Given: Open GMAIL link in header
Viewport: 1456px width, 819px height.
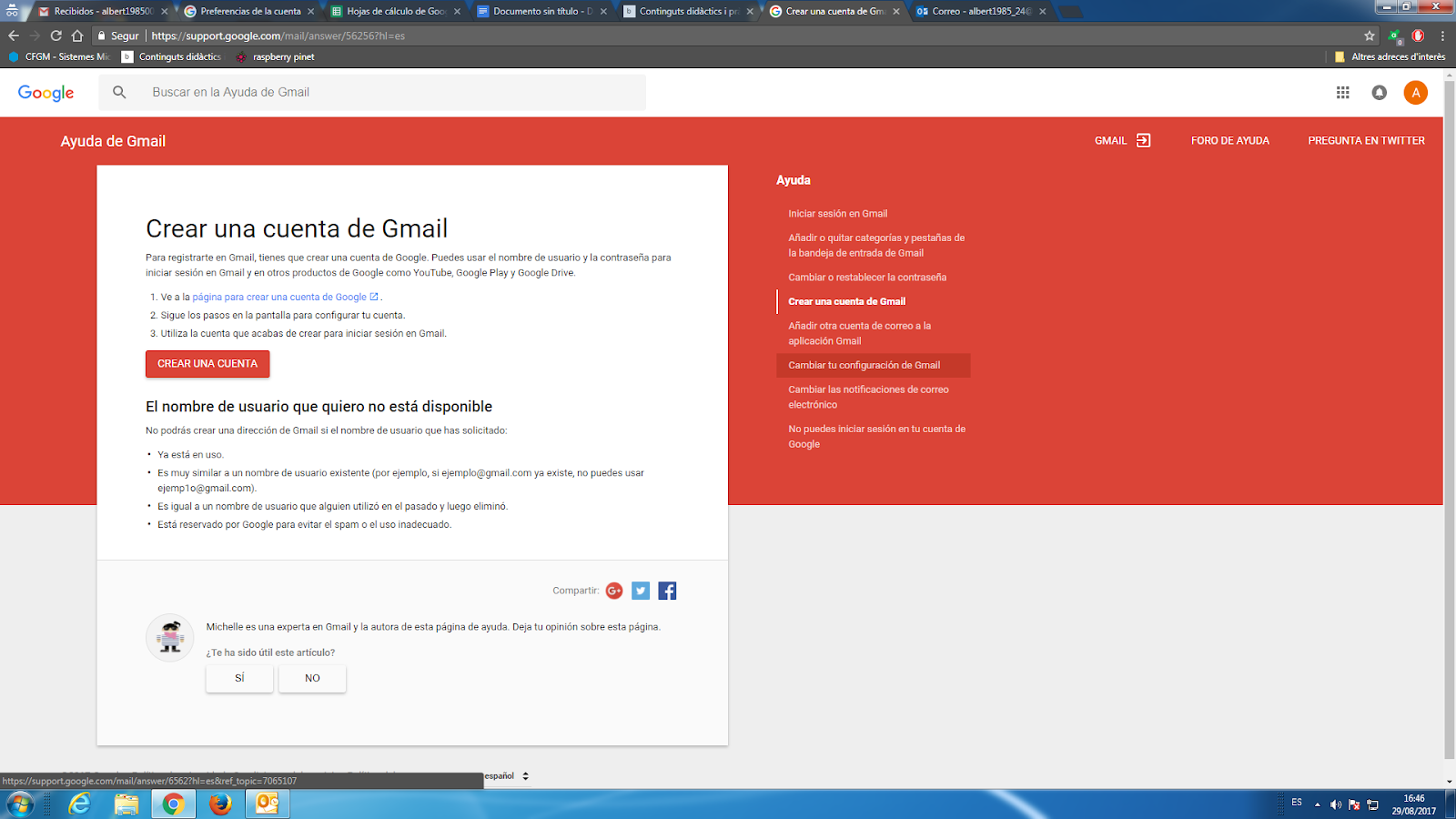Looking at the screenshot, I should [x=1122, y=140].
